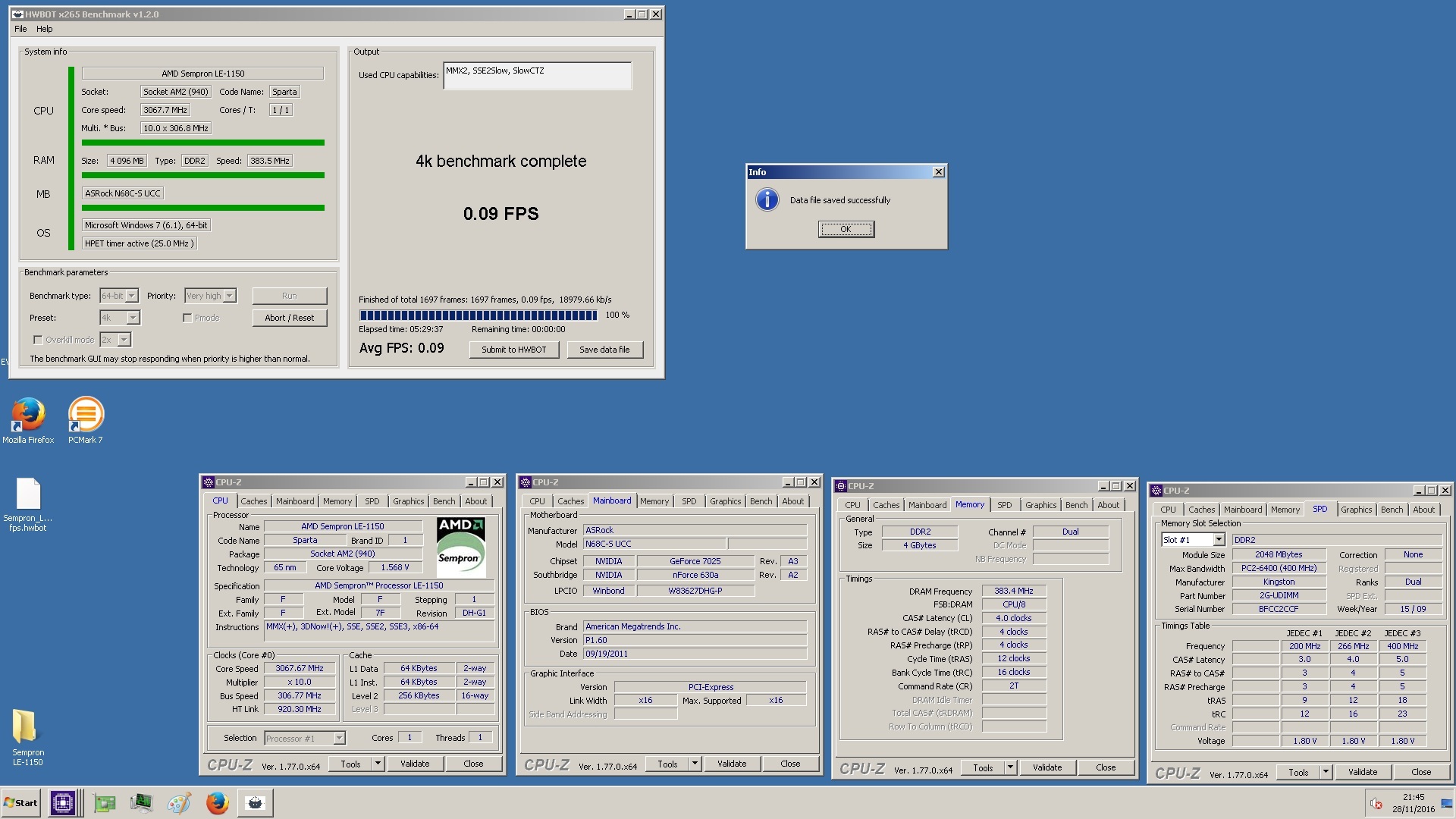
Task: Click CPU-Z SPD window title icon
Action: (x=1156, y=491)
